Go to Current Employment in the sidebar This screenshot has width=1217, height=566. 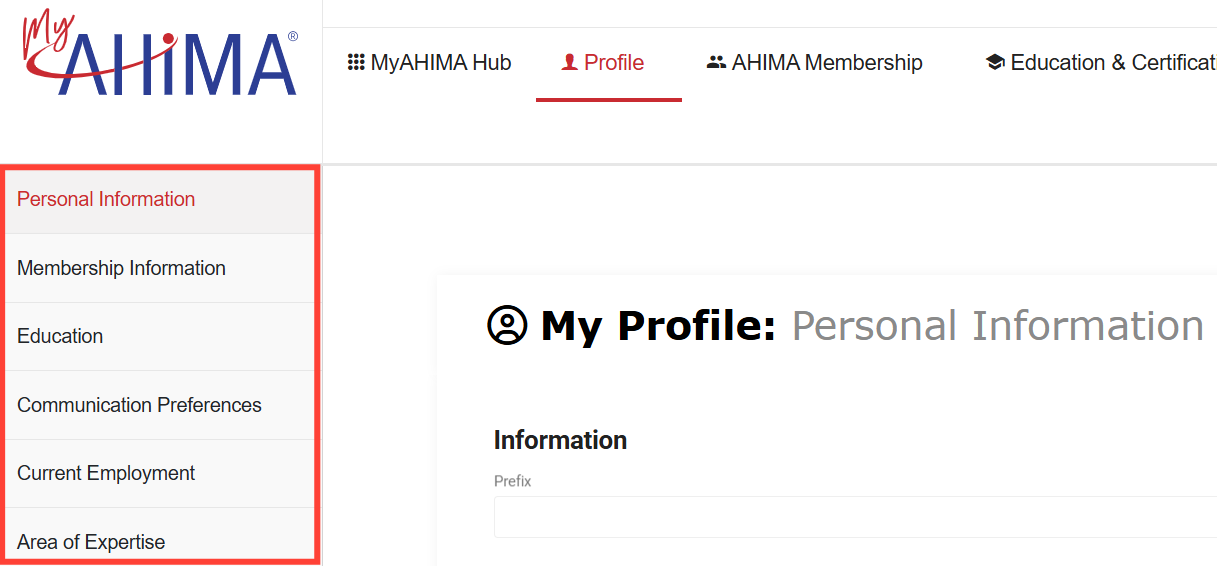[x=106, y=473]
